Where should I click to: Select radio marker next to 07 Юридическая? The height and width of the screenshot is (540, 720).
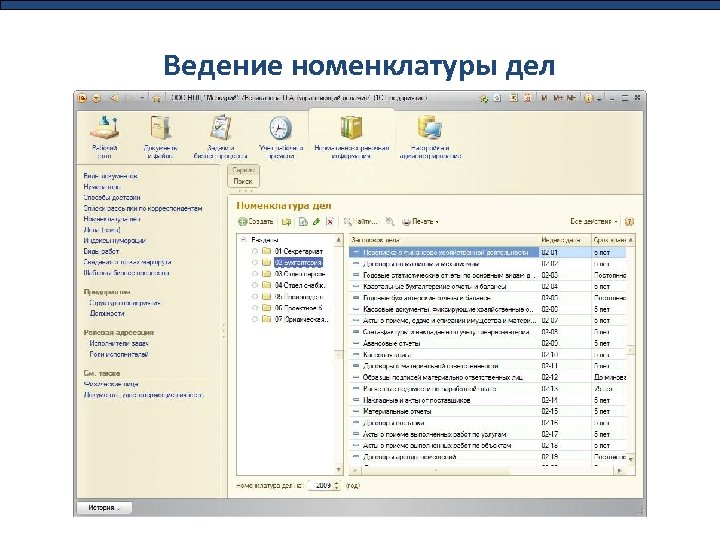tap(255, 319)
